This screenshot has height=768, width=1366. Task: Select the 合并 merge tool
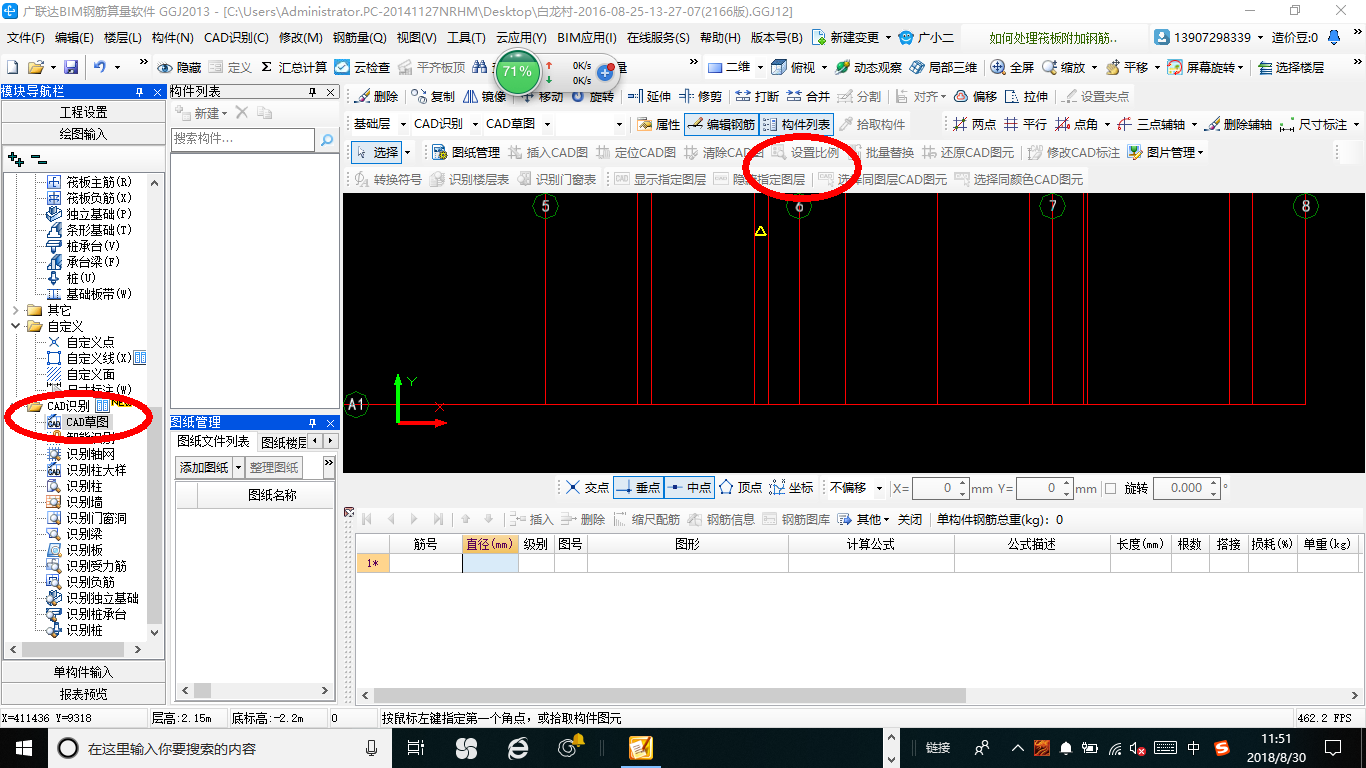808,97
